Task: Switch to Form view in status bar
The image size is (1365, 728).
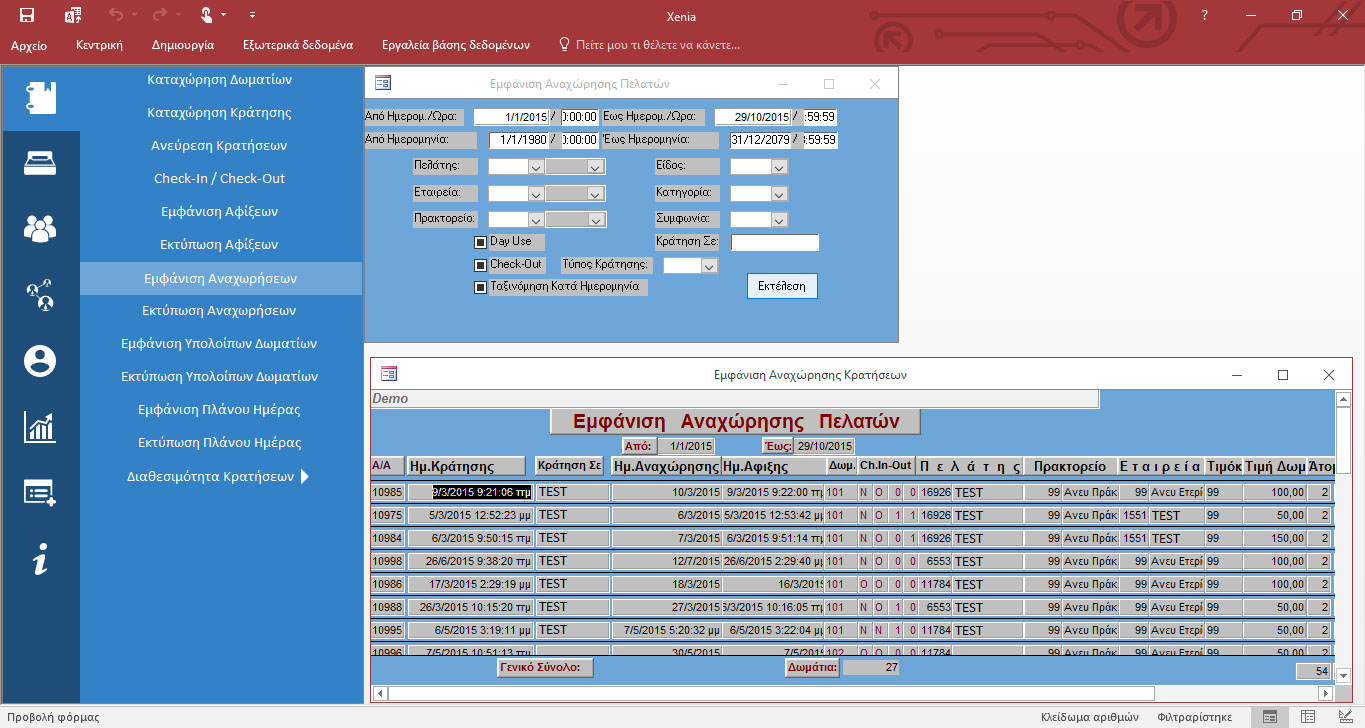Action: coord(1269,717)
